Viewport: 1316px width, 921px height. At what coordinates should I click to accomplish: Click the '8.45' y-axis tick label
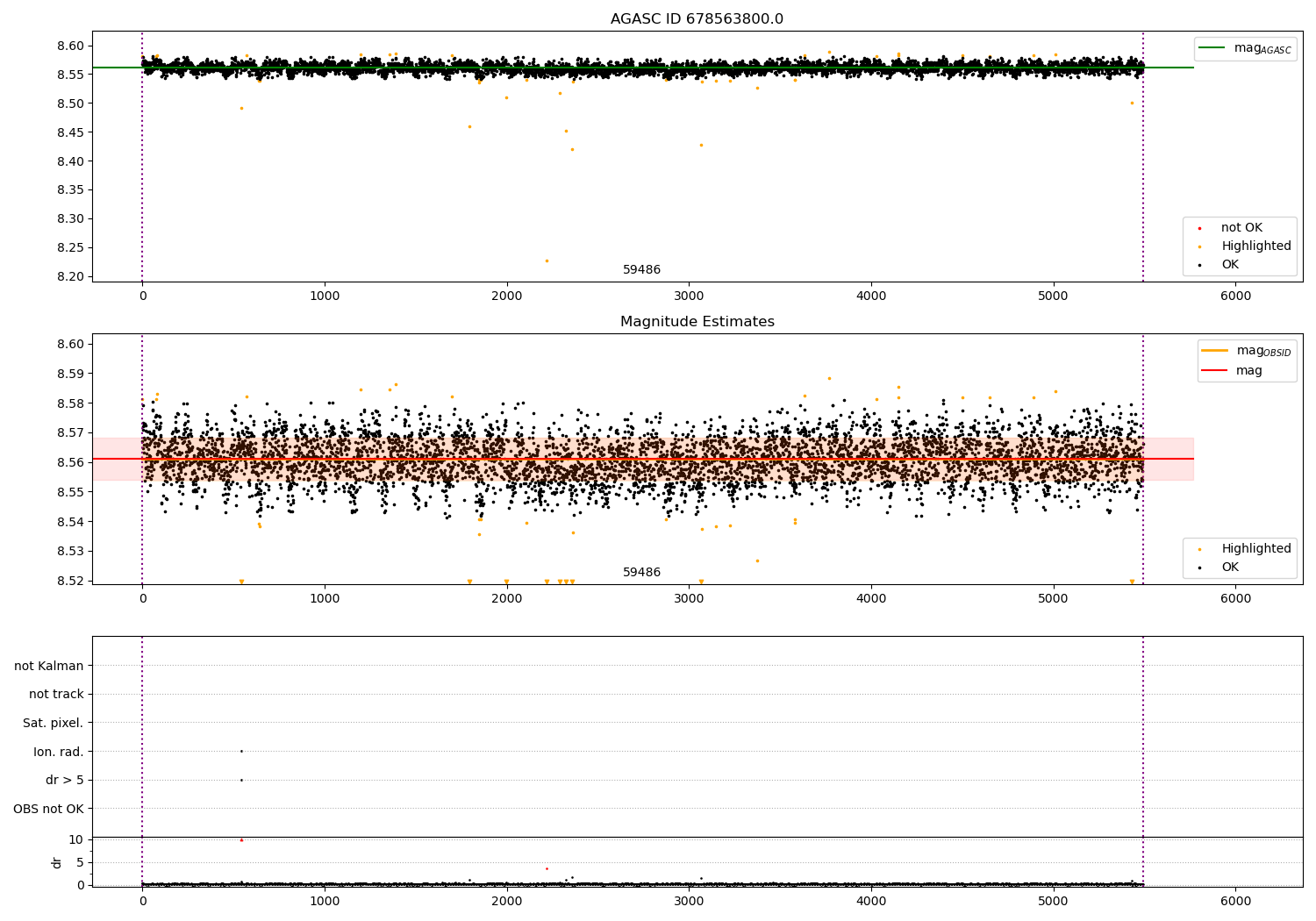(71, 133)
